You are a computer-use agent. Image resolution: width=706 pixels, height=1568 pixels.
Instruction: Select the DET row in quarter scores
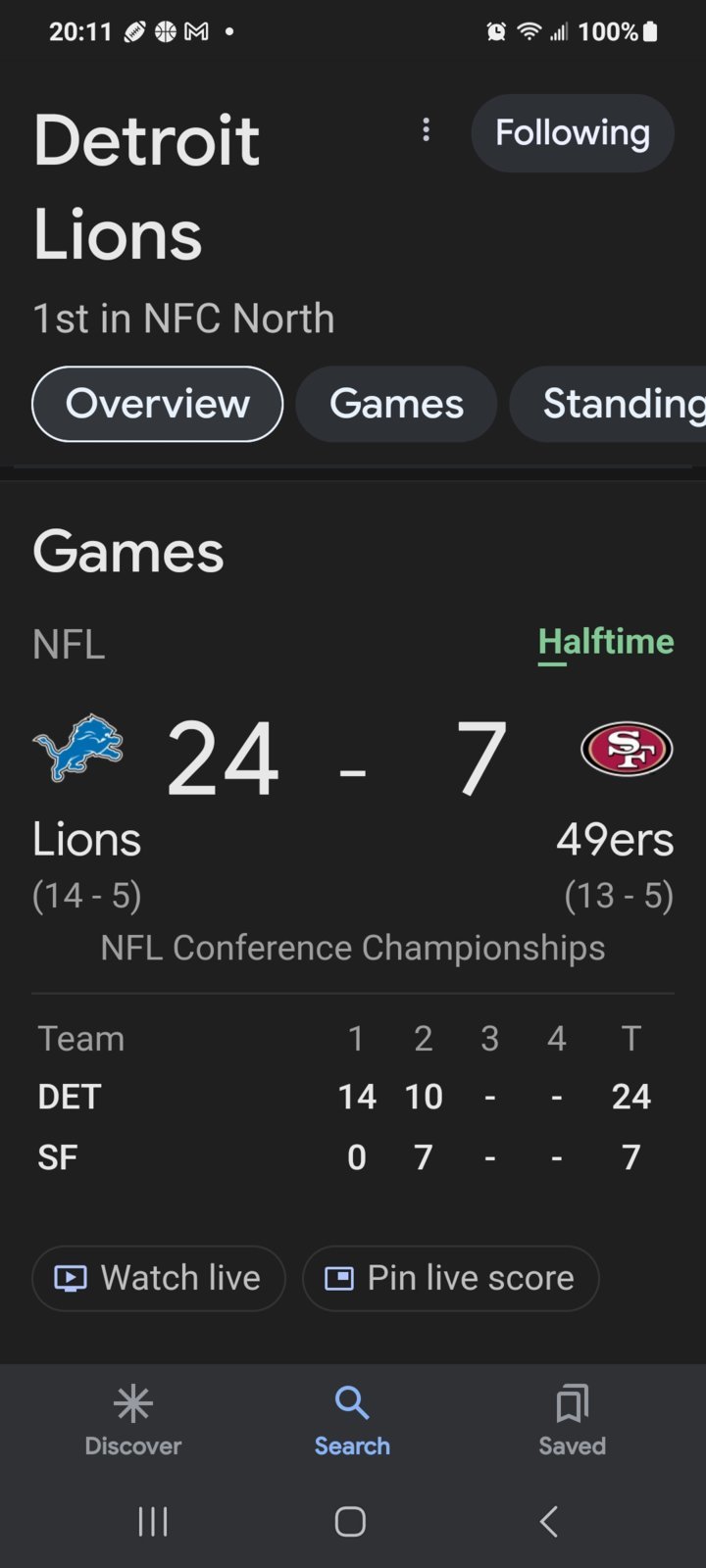point(353,1097)
